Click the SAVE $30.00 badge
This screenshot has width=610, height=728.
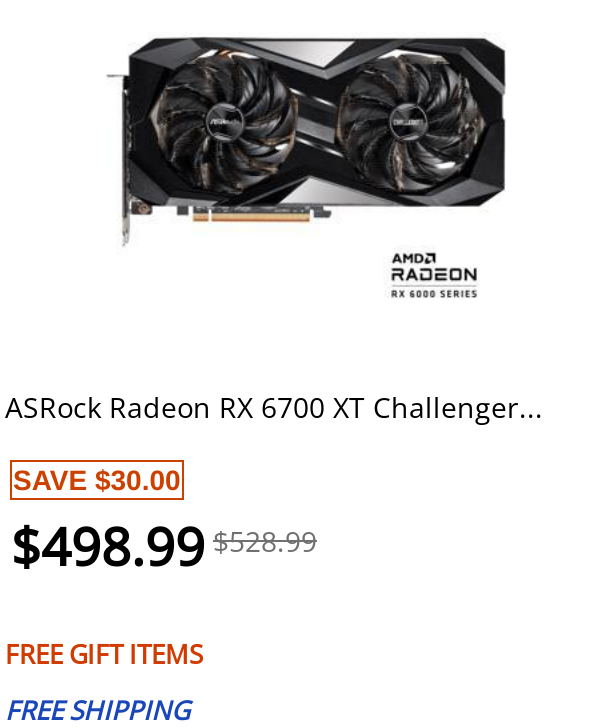97,480
